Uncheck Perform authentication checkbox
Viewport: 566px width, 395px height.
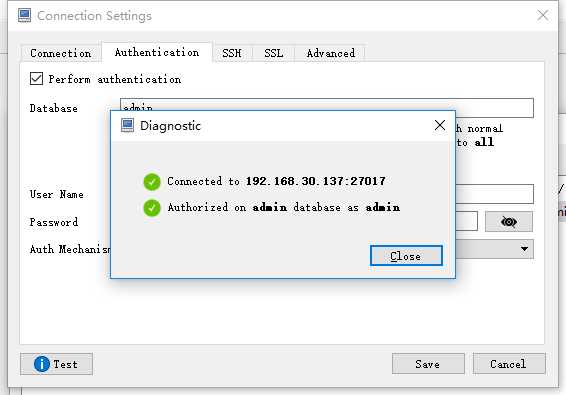click(36, 78)
